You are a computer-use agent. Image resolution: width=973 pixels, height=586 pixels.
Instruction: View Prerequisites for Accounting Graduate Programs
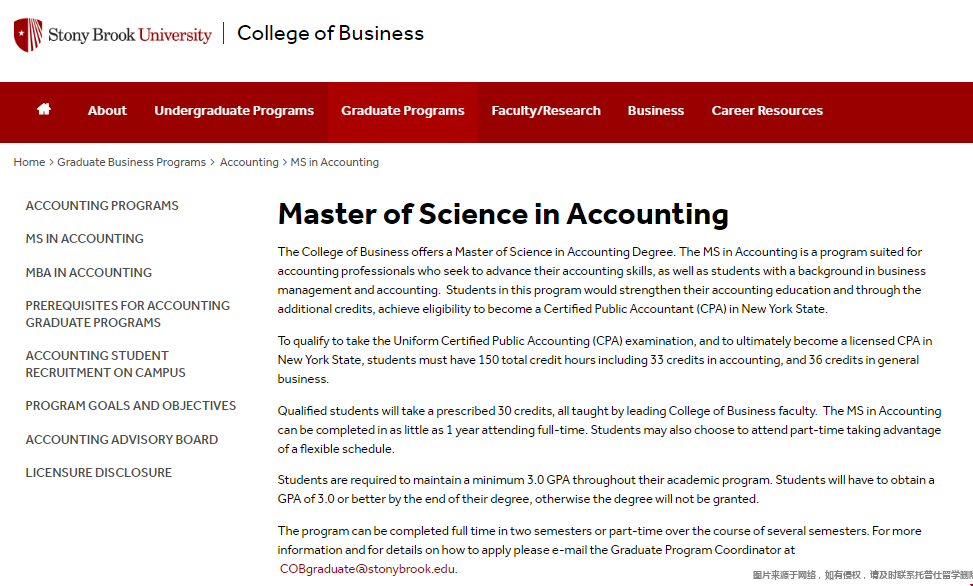[x=128, y=314]
